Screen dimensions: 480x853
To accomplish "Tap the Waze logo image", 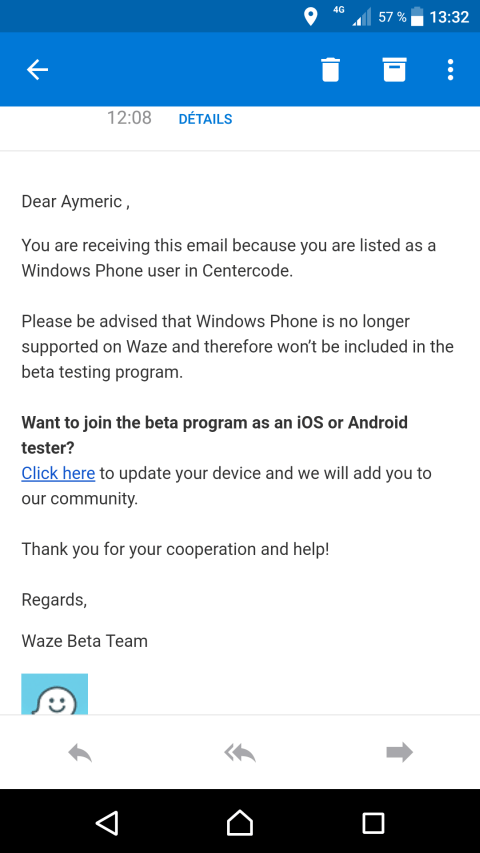I will click(54, 694).
